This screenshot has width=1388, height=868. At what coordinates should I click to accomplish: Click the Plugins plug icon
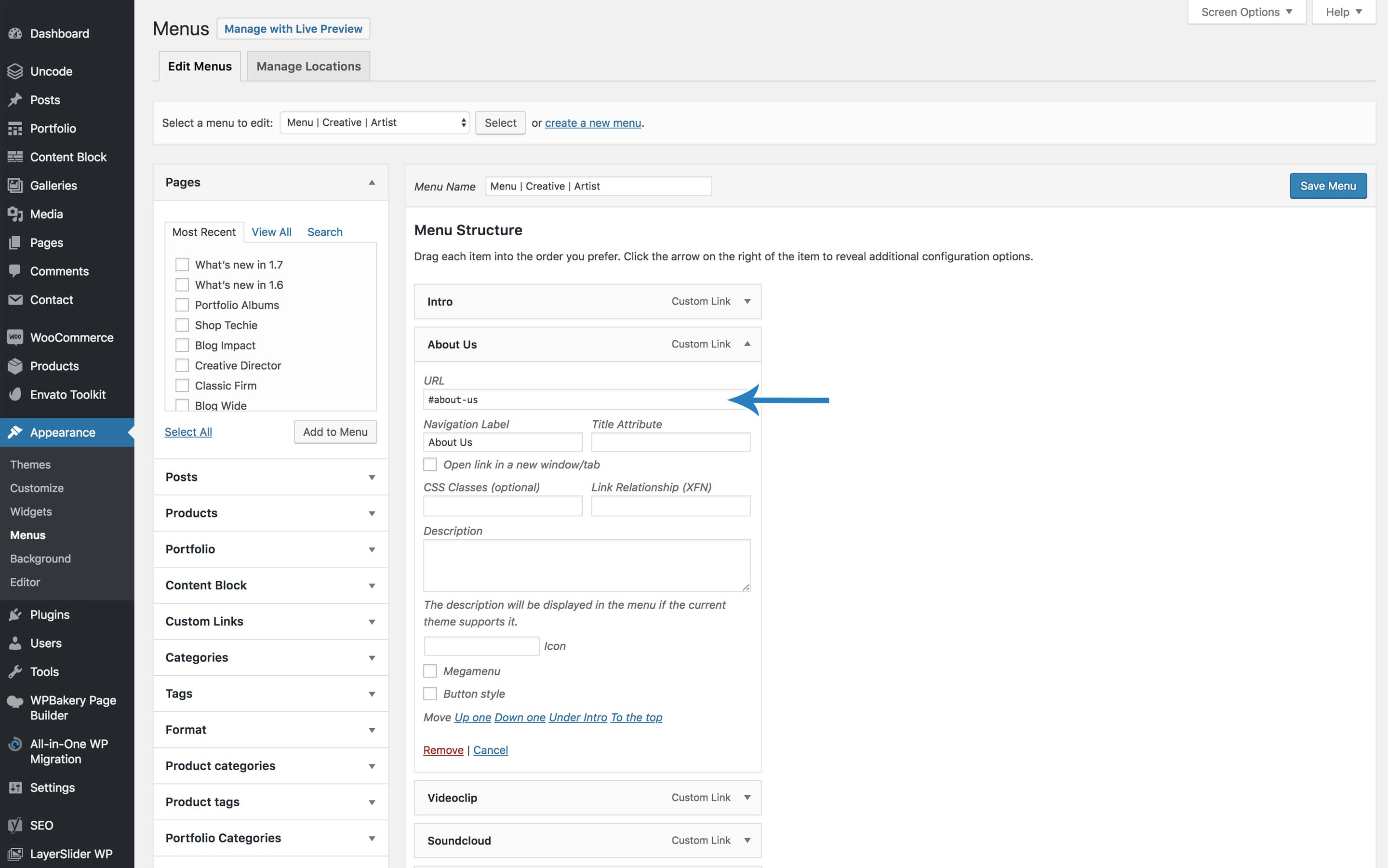click(x=15, y=615)
